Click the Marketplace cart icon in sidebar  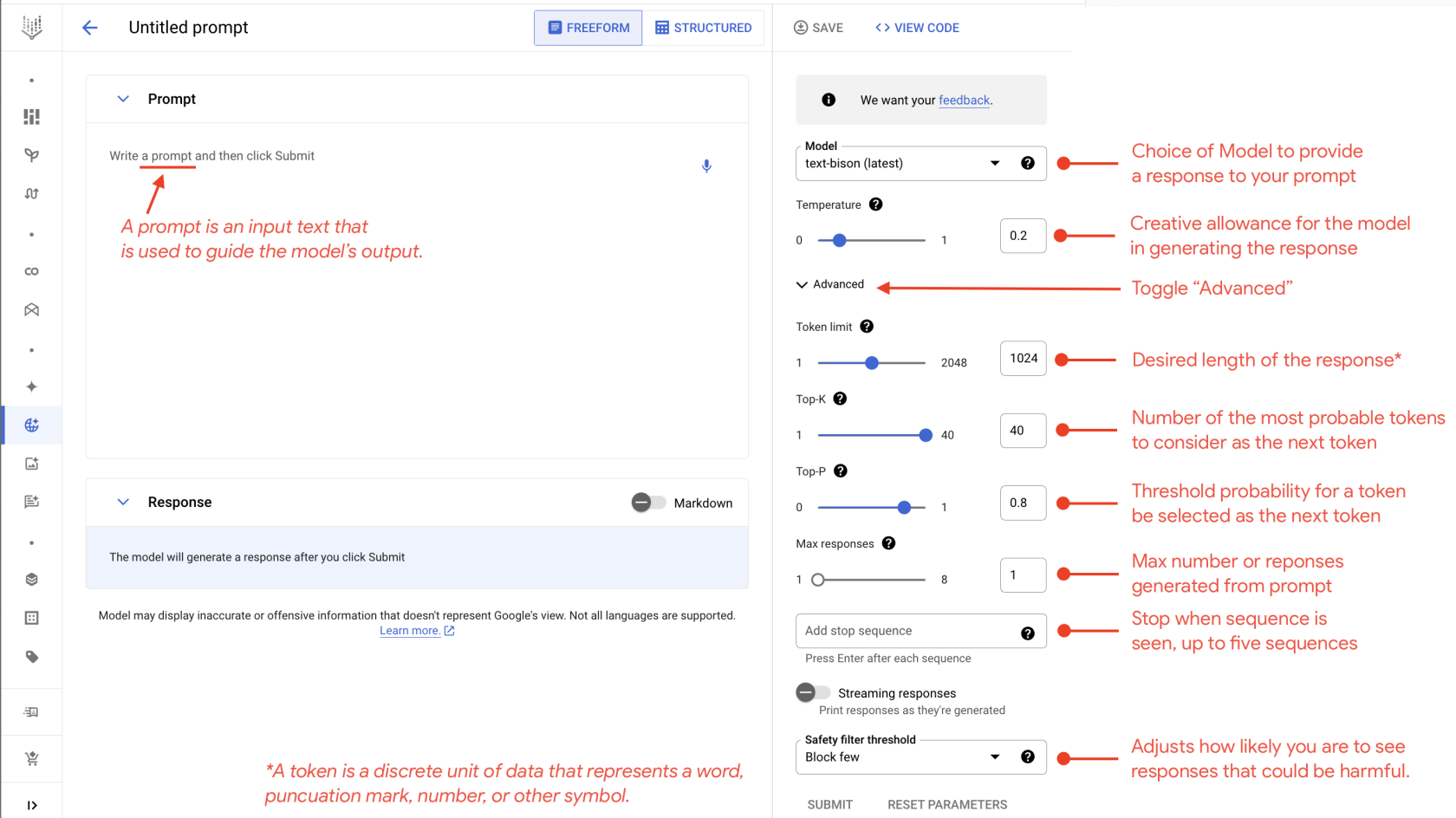32,759
